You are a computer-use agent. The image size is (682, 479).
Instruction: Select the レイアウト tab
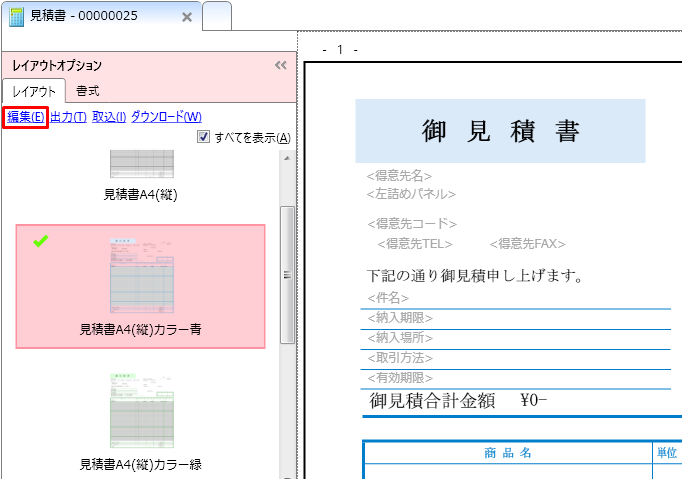34,91
